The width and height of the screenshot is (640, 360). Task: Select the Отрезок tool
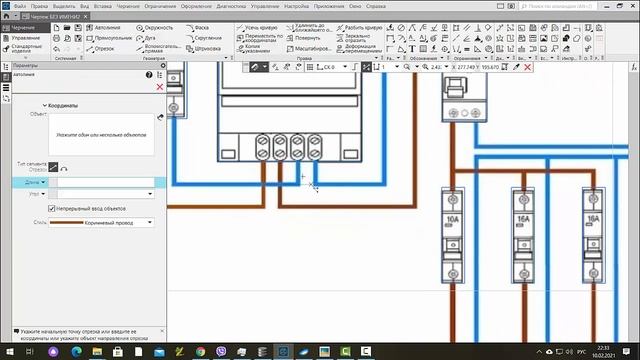(x=100, y=49)
